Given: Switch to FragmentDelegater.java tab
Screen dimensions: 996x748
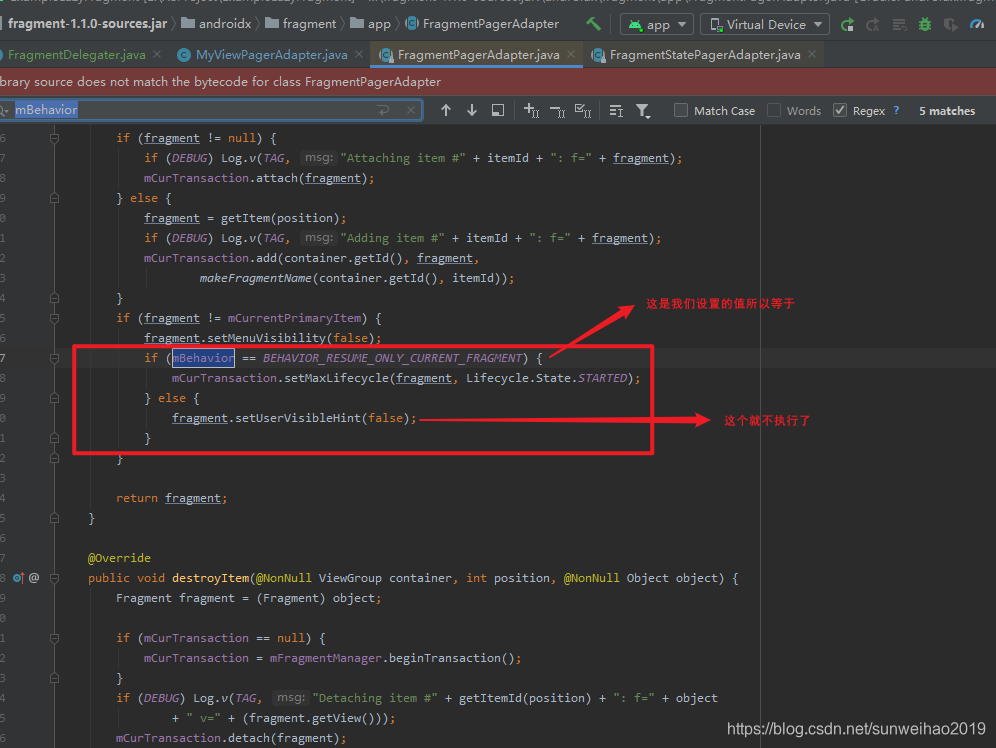Looking at the screenshot, I should (x=76, y=55).
